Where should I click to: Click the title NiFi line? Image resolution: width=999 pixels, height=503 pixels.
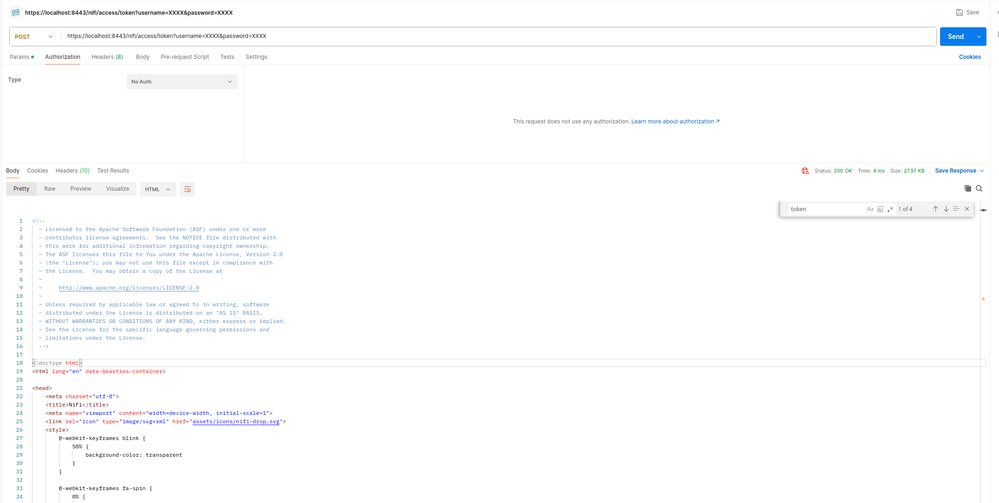[x=76, y=405]
